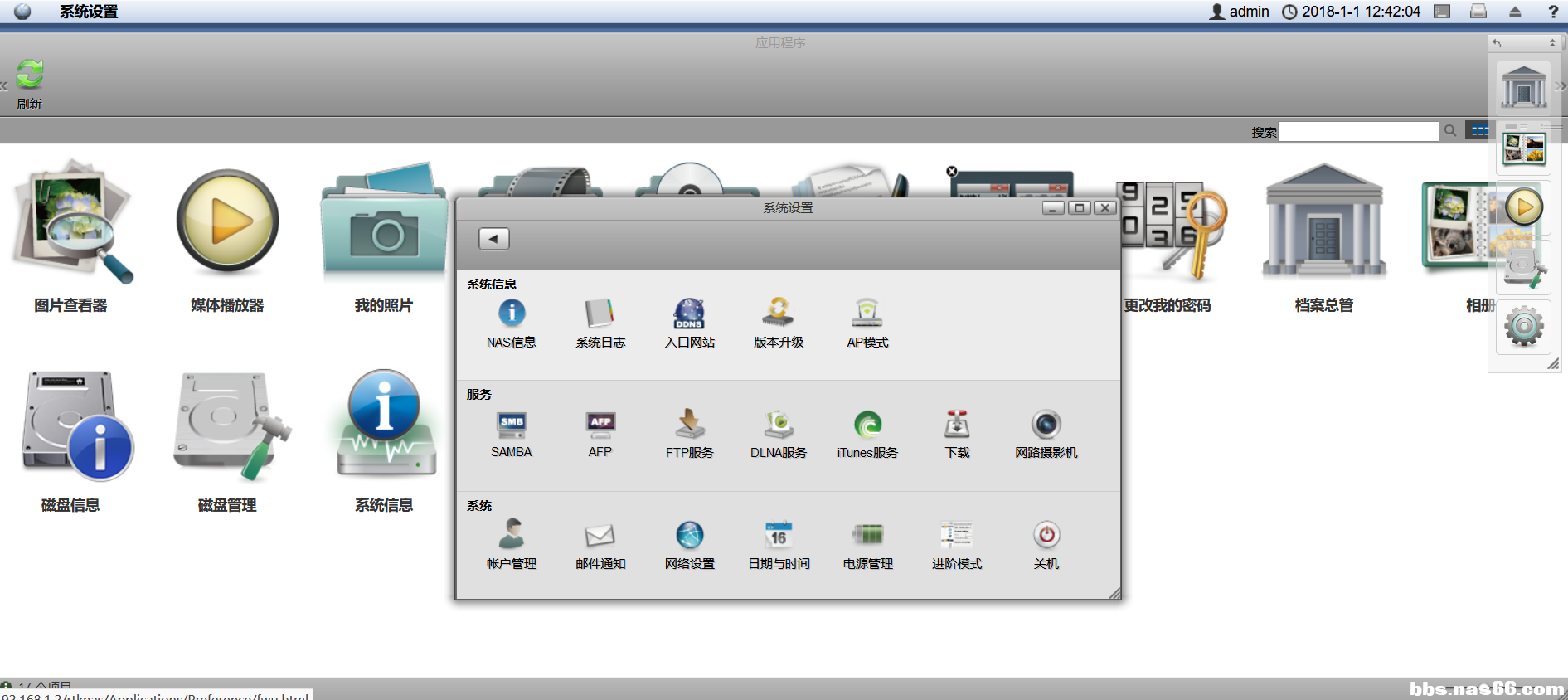
Task: Open 日期与时间 settings
Action: (778, 536)
